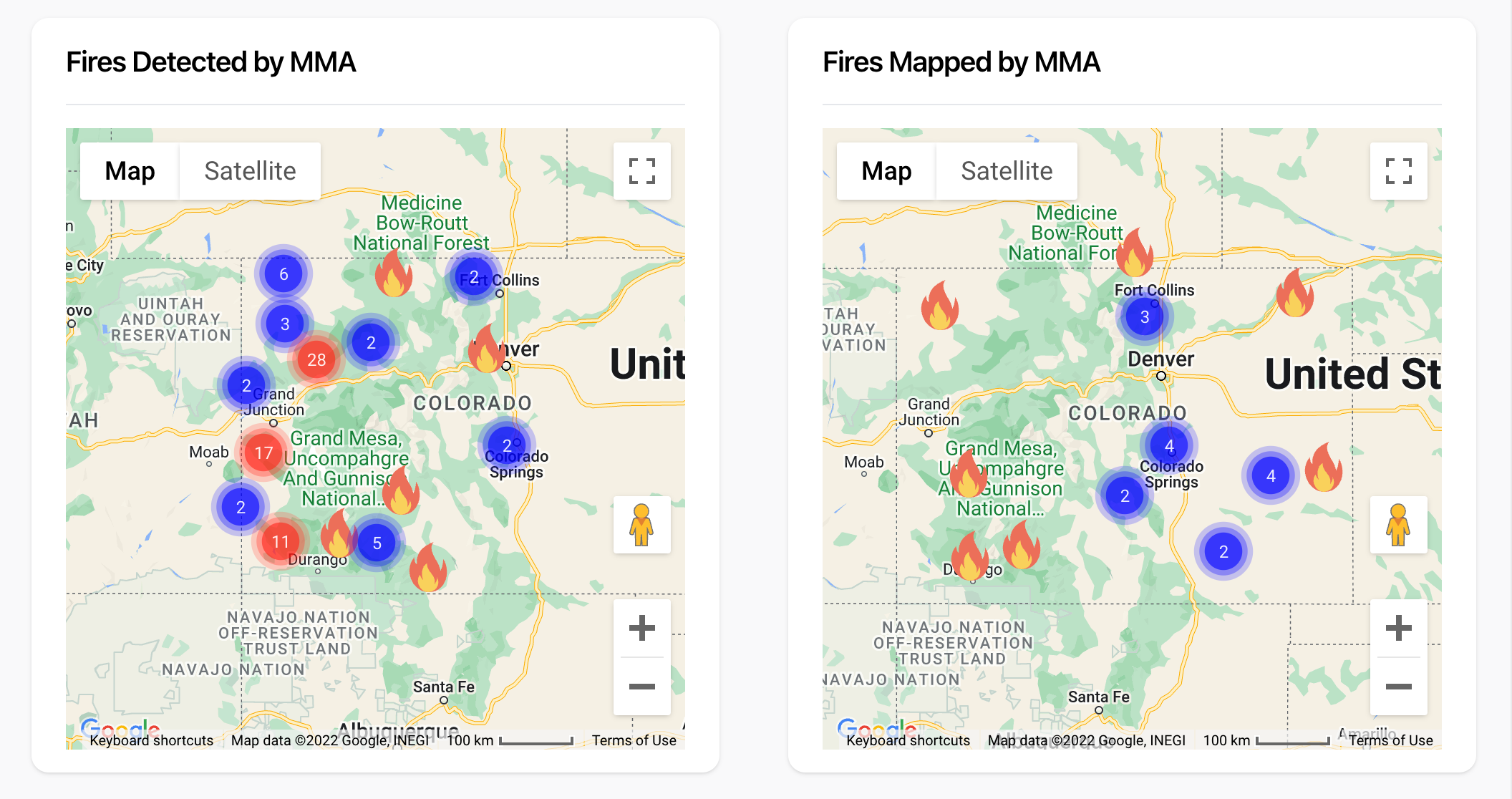Open fullscreen on Fires Detected map
Screen dimensions: 1512x799
point(641,171)
